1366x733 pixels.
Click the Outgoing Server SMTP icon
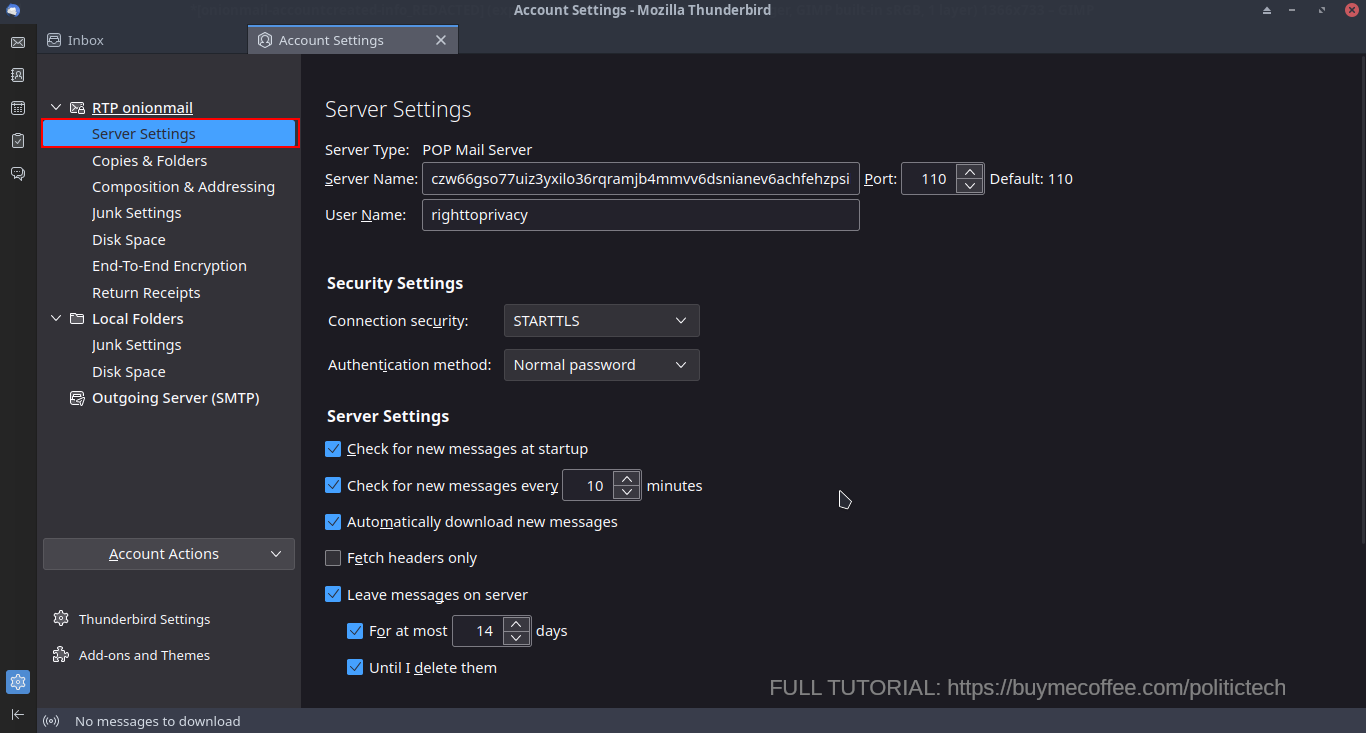pos(77,398)
